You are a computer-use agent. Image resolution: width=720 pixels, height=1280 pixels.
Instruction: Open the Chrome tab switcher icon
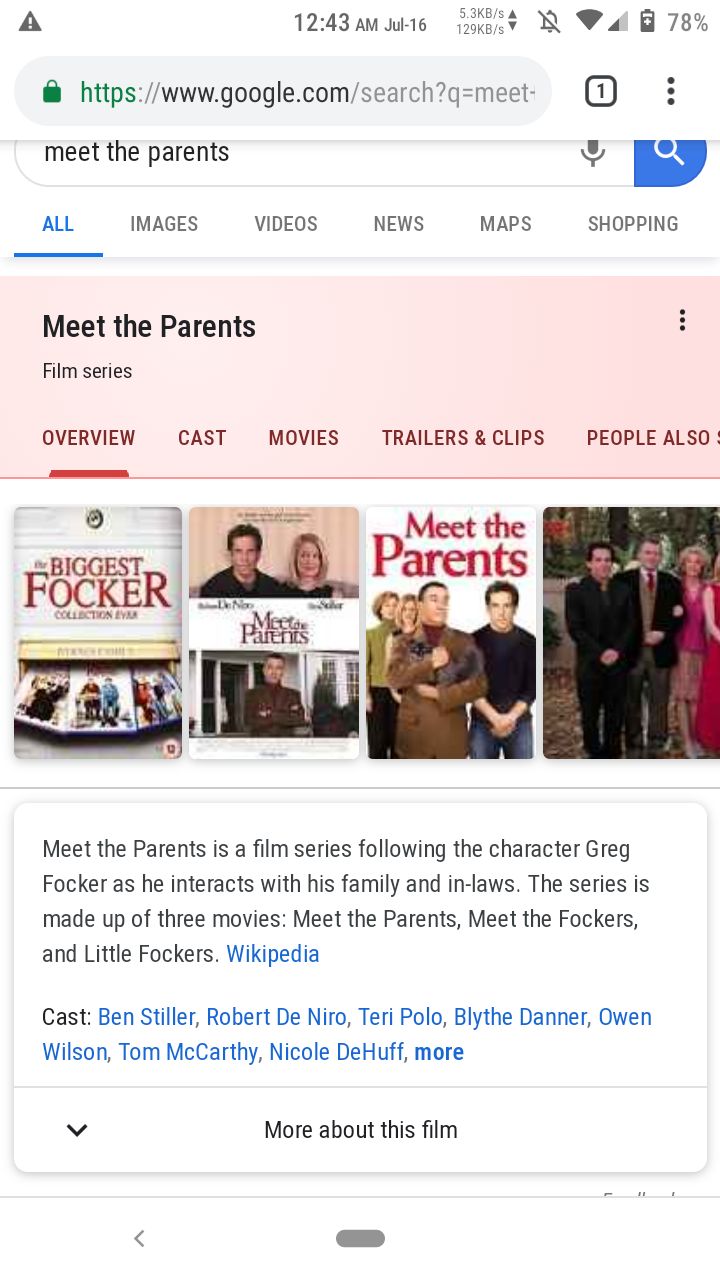coord(600,92)
